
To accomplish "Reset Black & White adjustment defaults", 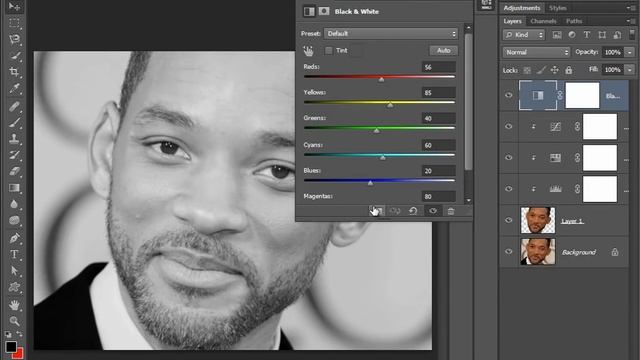I will (413, 211).
